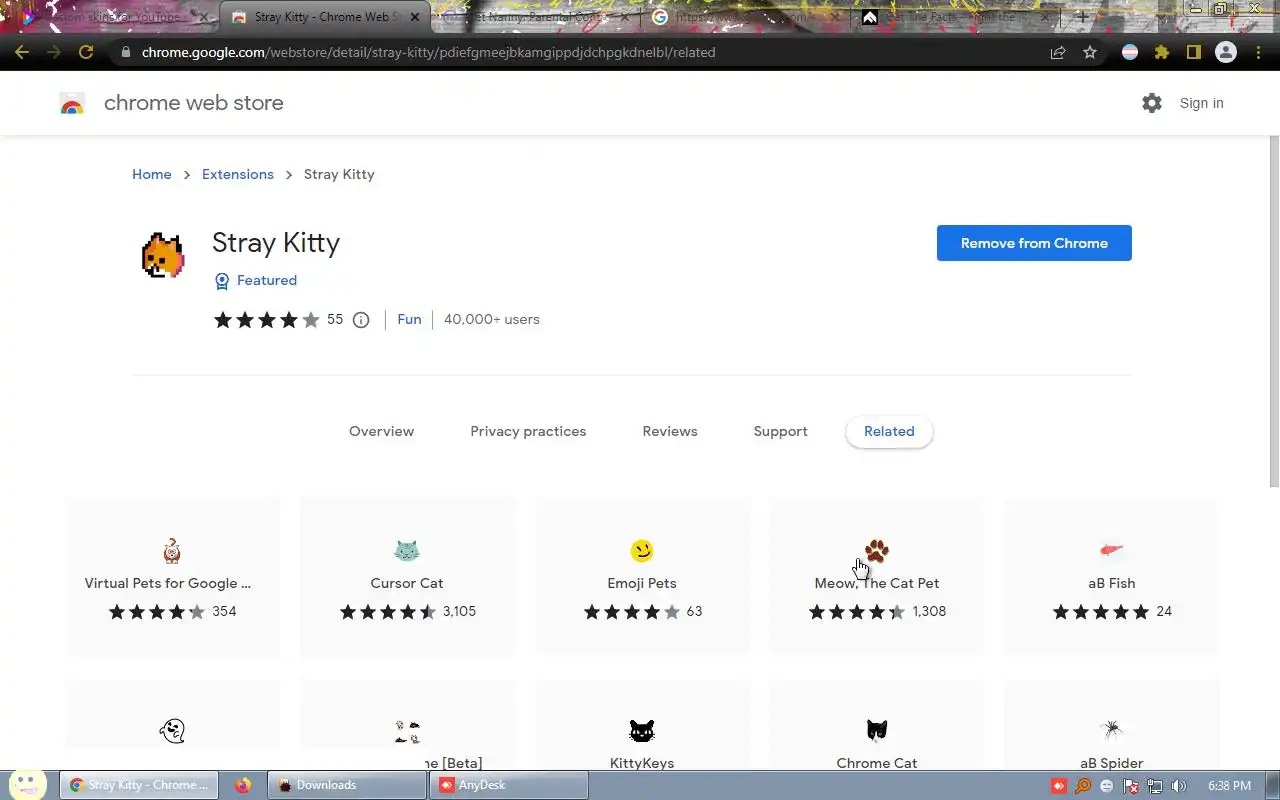Open the Chrome Web Store rainbow logo
The height and width of the screenshot is (800, 1280).
(72, 103)
